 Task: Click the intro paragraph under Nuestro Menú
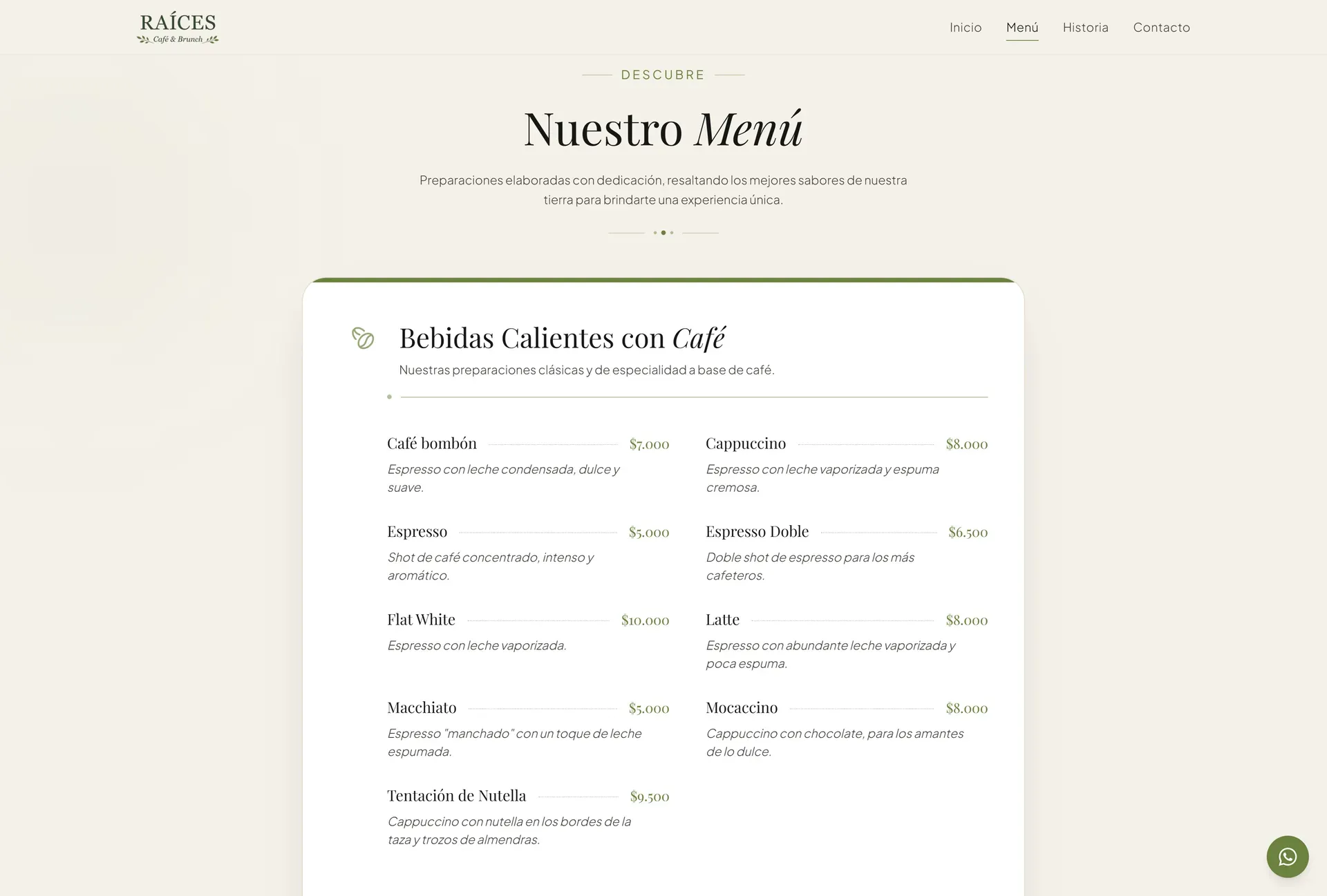coord(663,190)
